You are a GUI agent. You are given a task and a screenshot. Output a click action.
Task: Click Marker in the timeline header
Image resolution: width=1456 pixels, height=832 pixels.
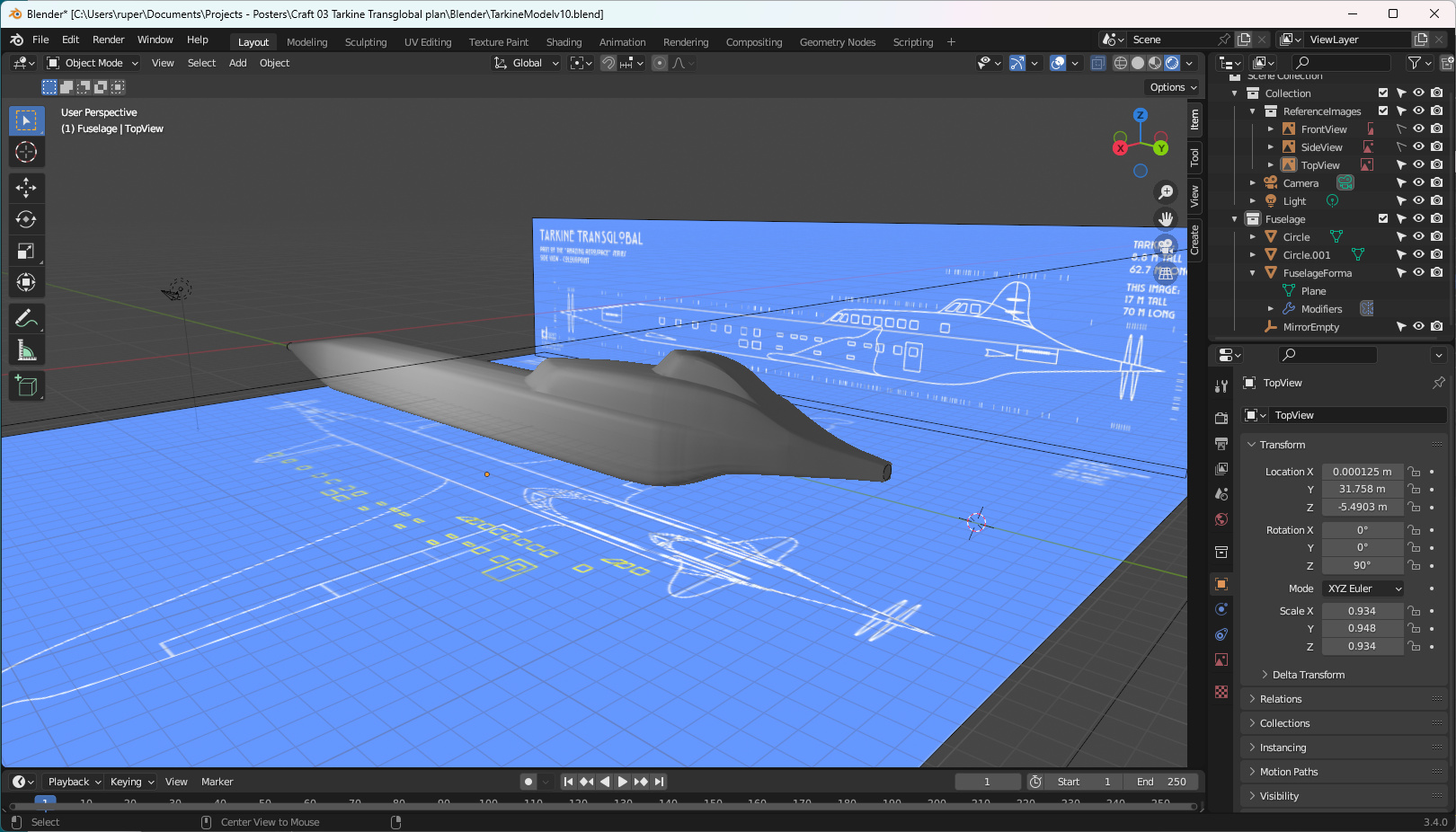coord(217,782)
